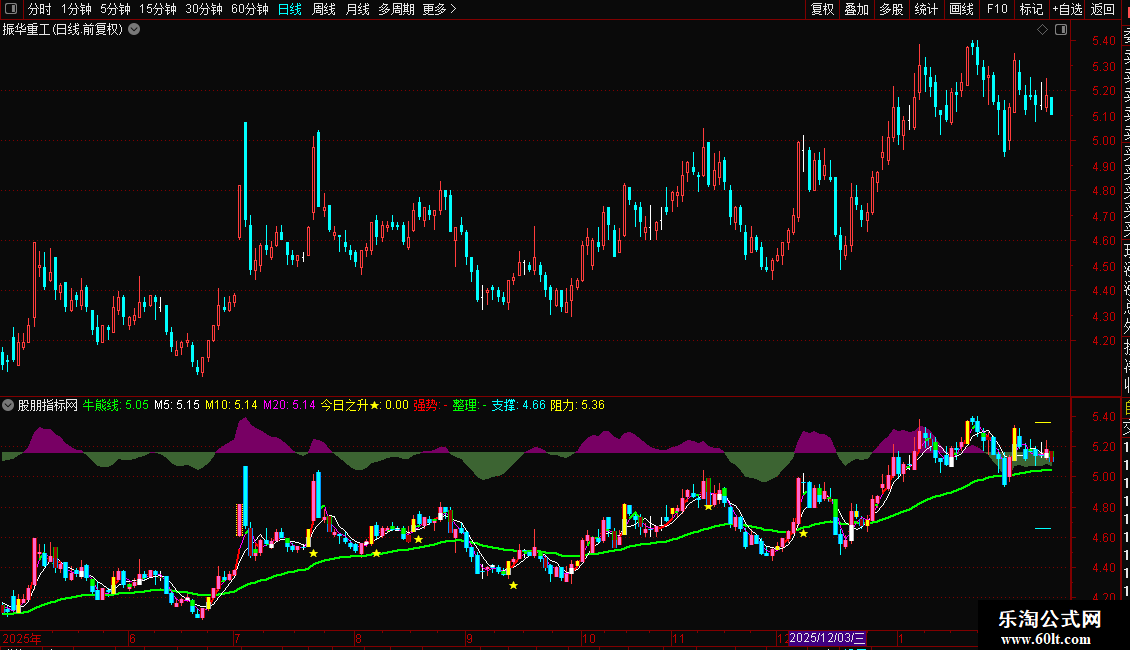Click the 支撑: 4.66 value
This screenshot has width=1130, height=650.
(x=518, y=405)
